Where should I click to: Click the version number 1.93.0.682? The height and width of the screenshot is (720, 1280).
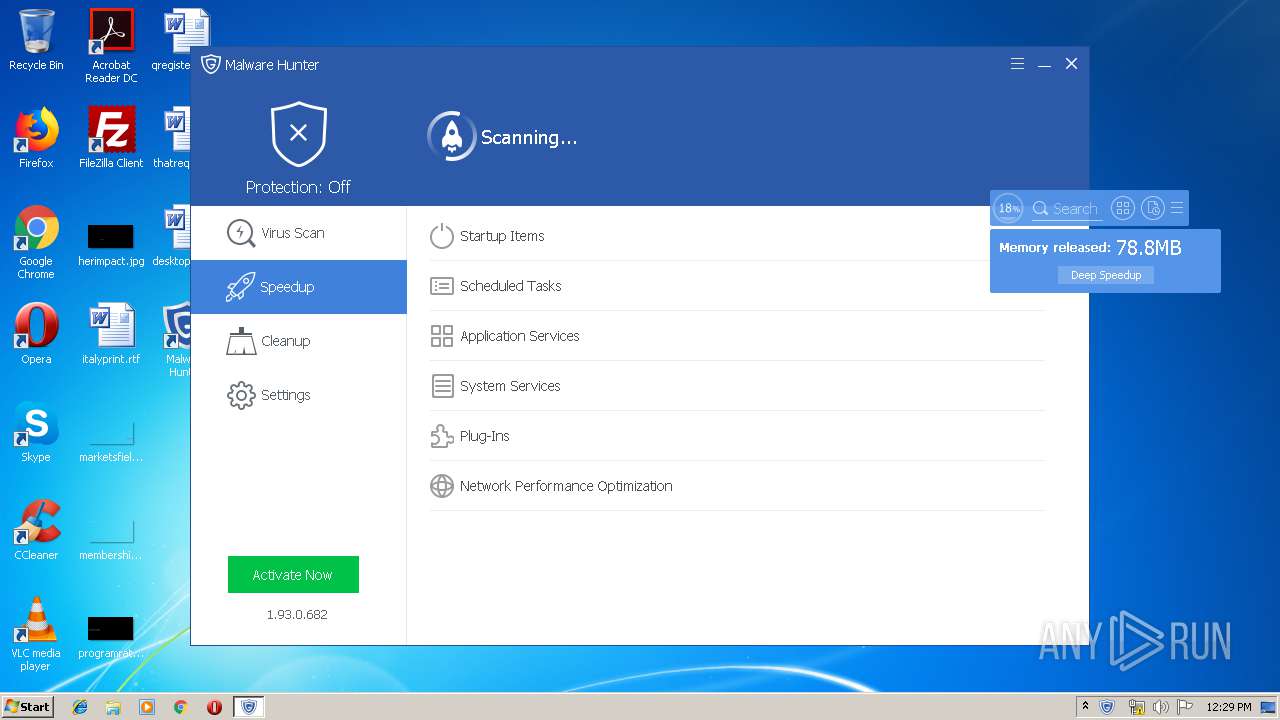coord(297,614)
